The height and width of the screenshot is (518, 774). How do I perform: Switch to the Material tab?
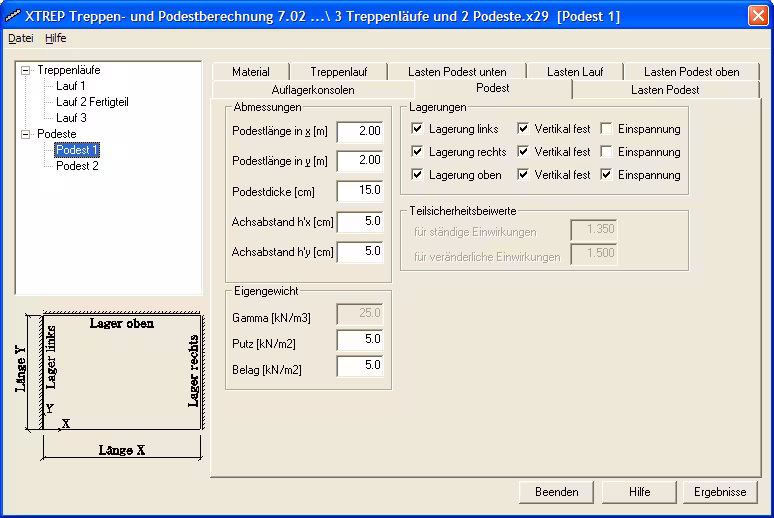250,72
